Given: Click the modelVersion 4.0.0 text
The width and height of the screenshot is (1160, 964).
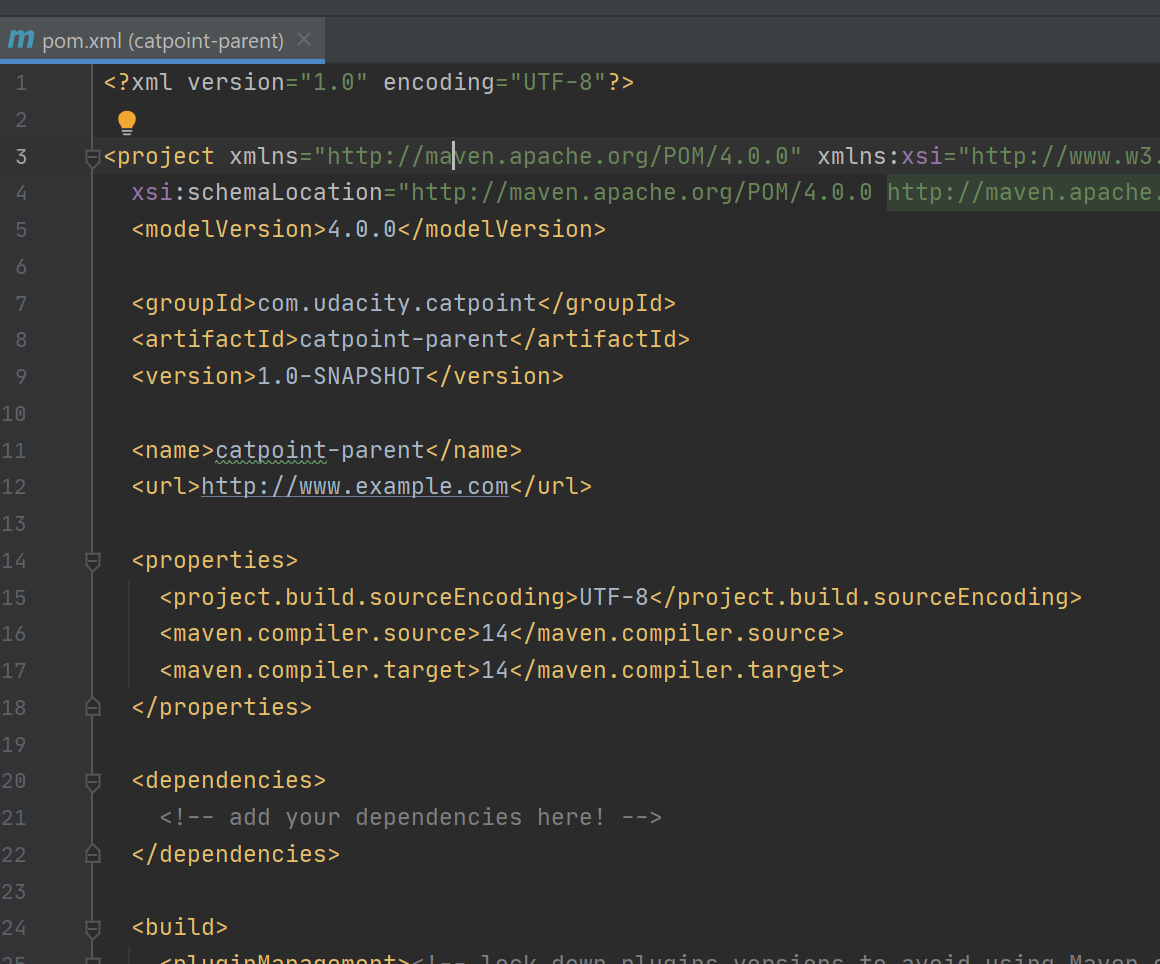Looking at the screenshot, I should tap(362, 229).
